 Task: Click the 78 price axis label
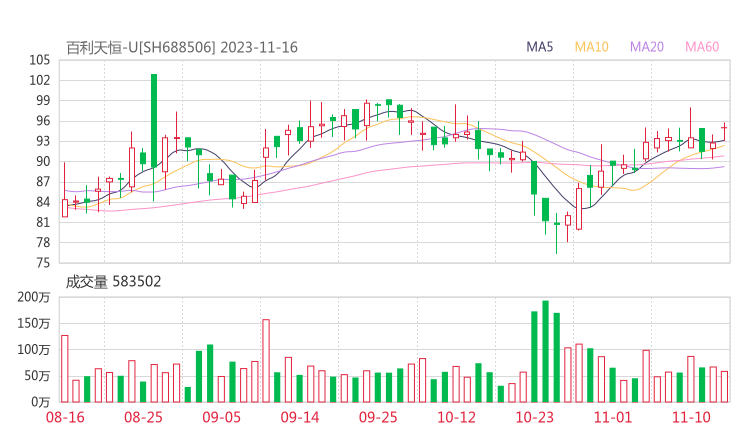[x=43, y=243]
